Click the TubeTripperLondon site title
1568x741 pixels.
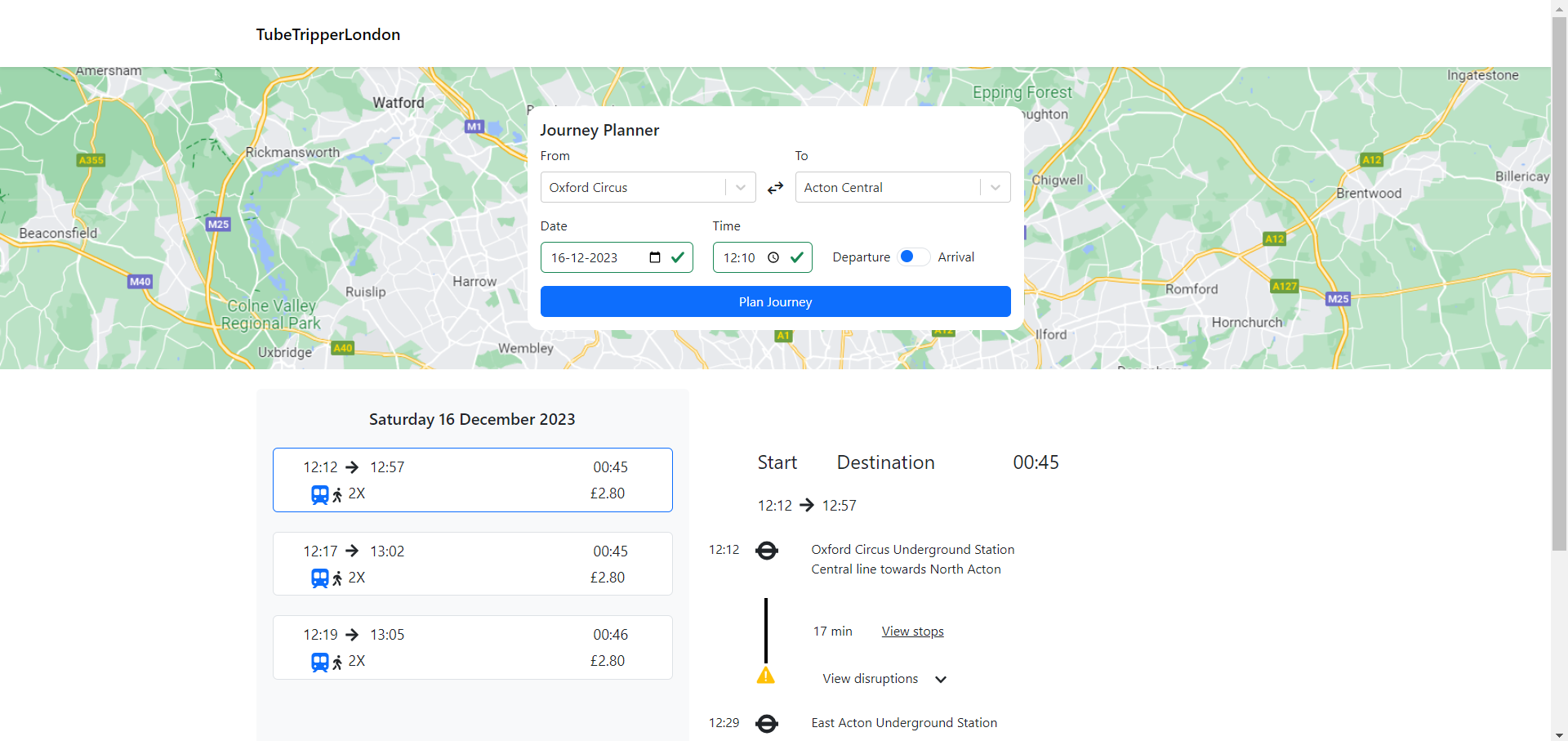327,34
